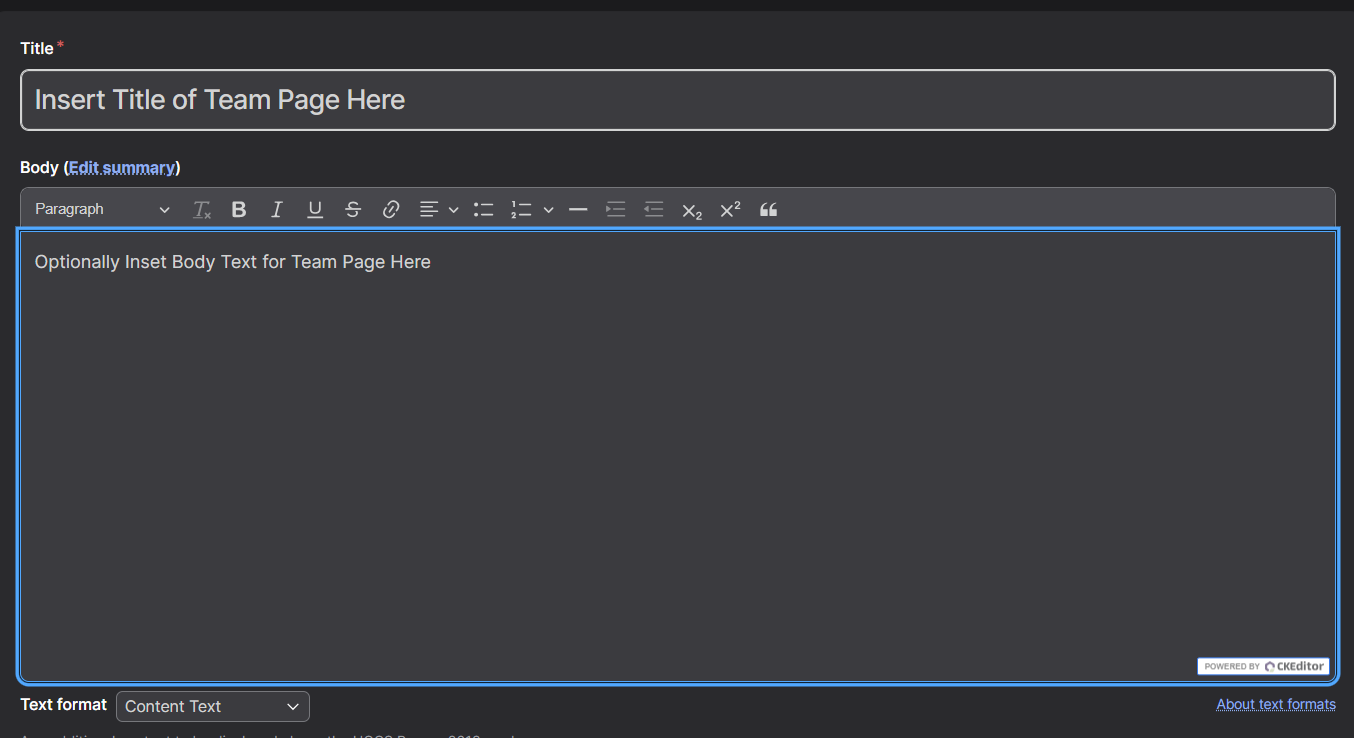Insert a horizontal line

click(578, 210)
